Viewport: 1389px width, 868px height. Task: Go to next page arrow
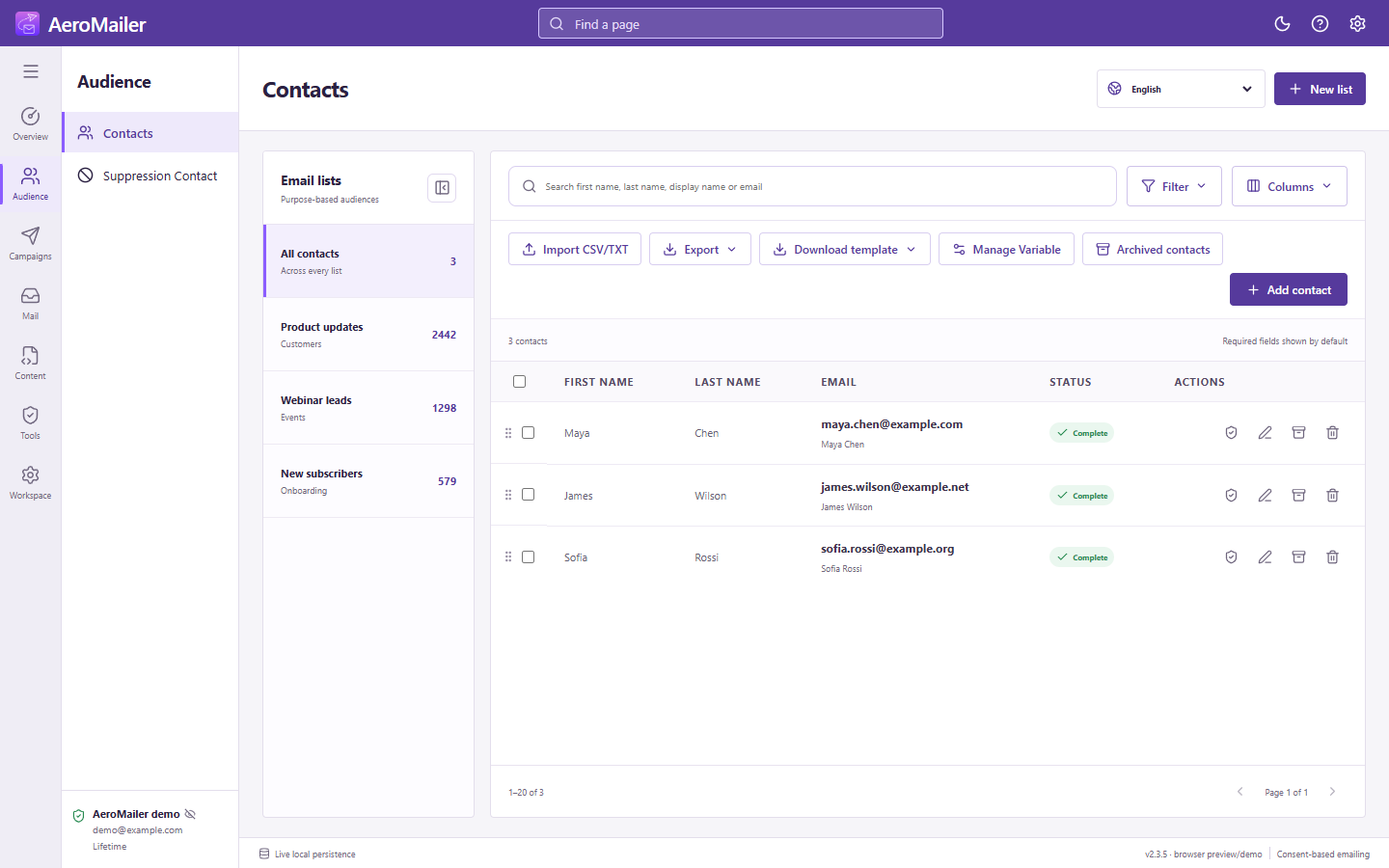coord(1332,792)
